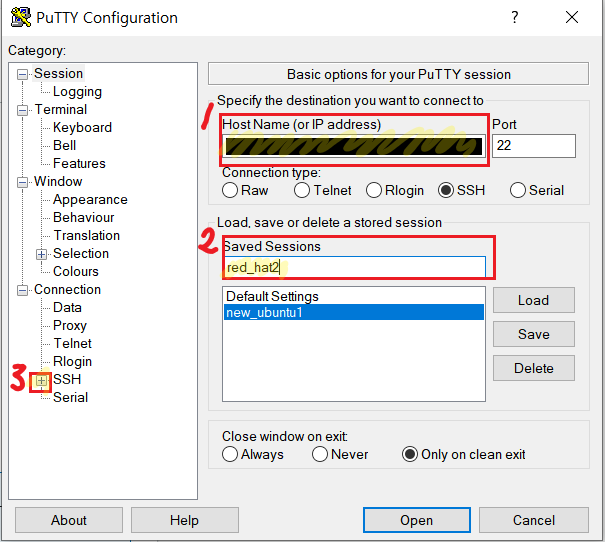Image resolution: width=605 pixels, height=542 pixels.
Task: Expand the SSH tree node
Action: [x=41, y=381]
